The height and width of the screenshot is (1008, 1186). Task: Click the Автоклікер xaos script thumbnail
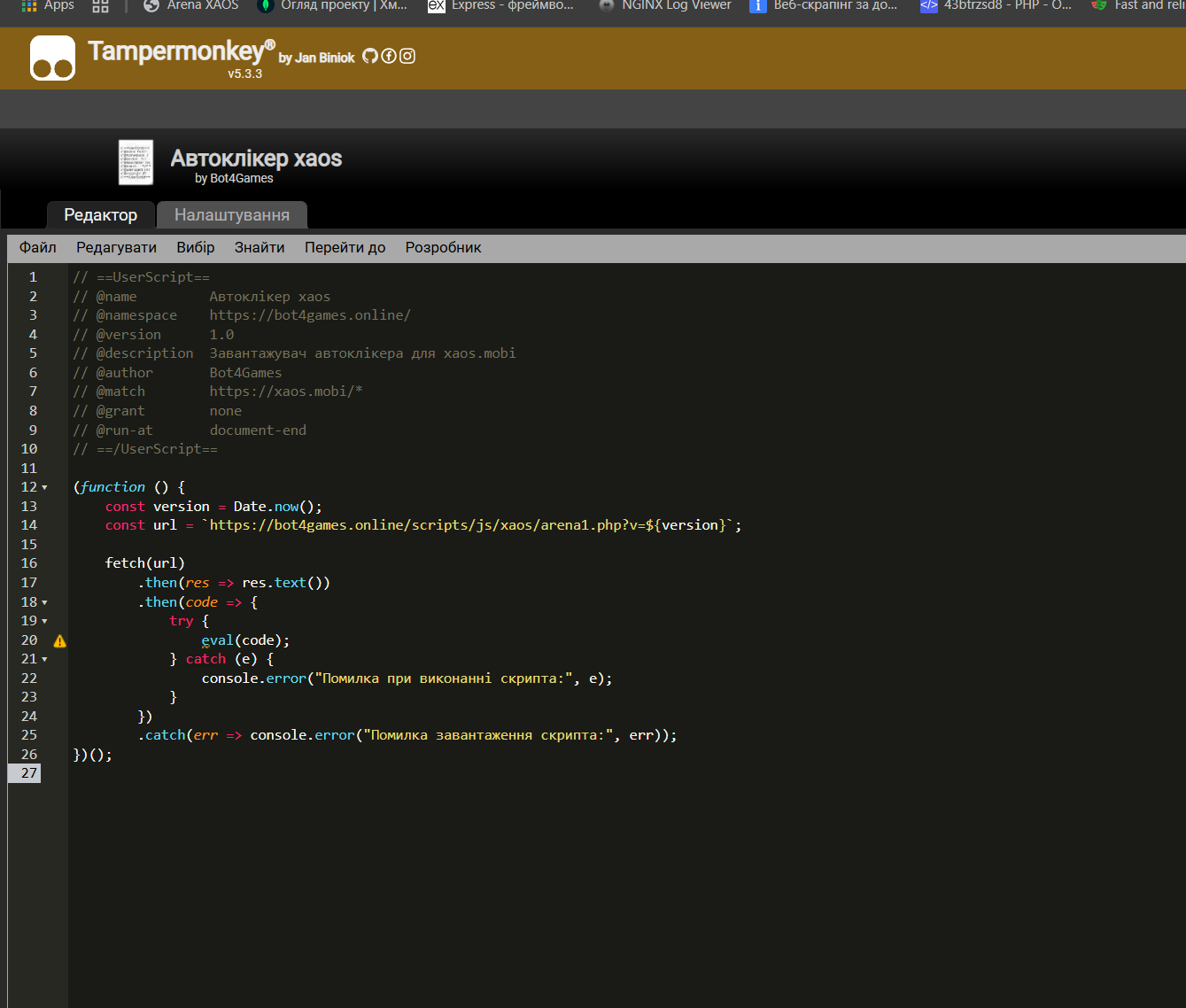[136, 163]
